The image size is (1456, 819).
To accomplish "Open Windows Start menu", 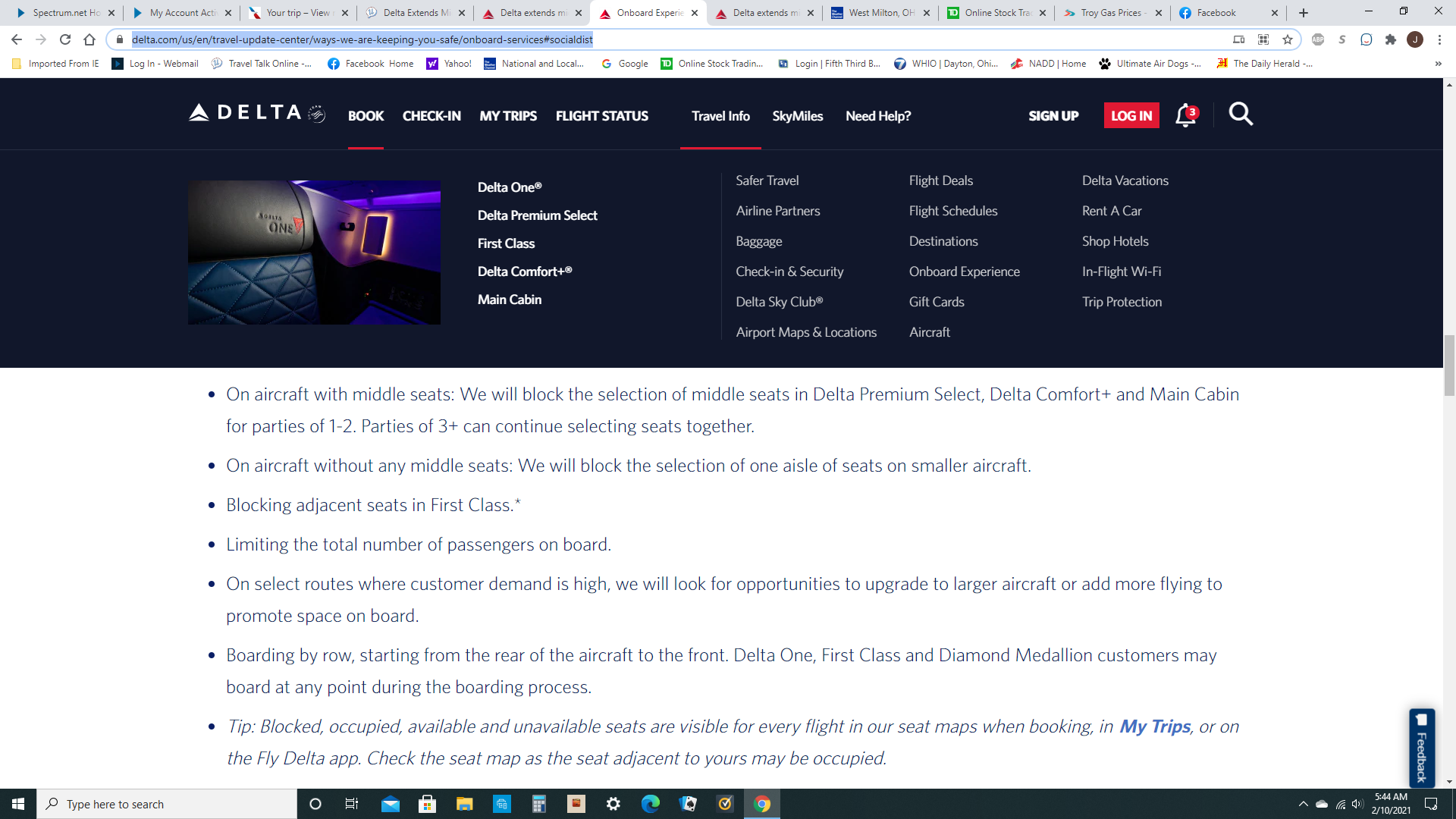I will (x=18, y=804).
